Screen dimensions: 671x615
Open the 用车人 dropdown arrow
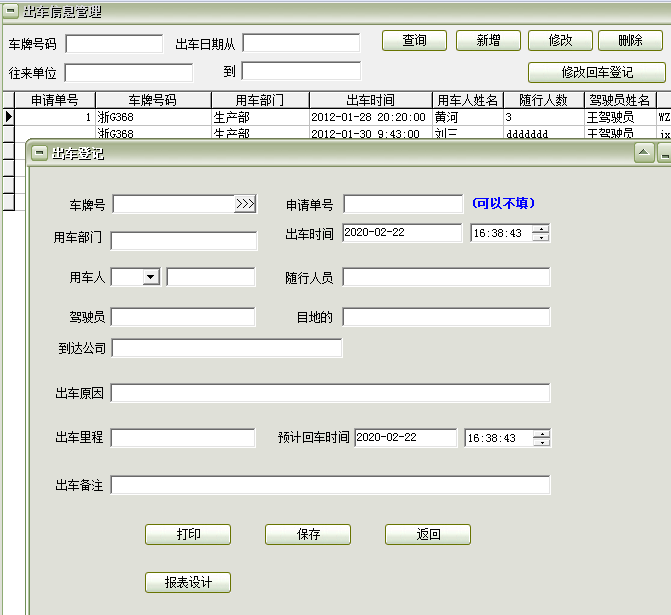point(150,276)
